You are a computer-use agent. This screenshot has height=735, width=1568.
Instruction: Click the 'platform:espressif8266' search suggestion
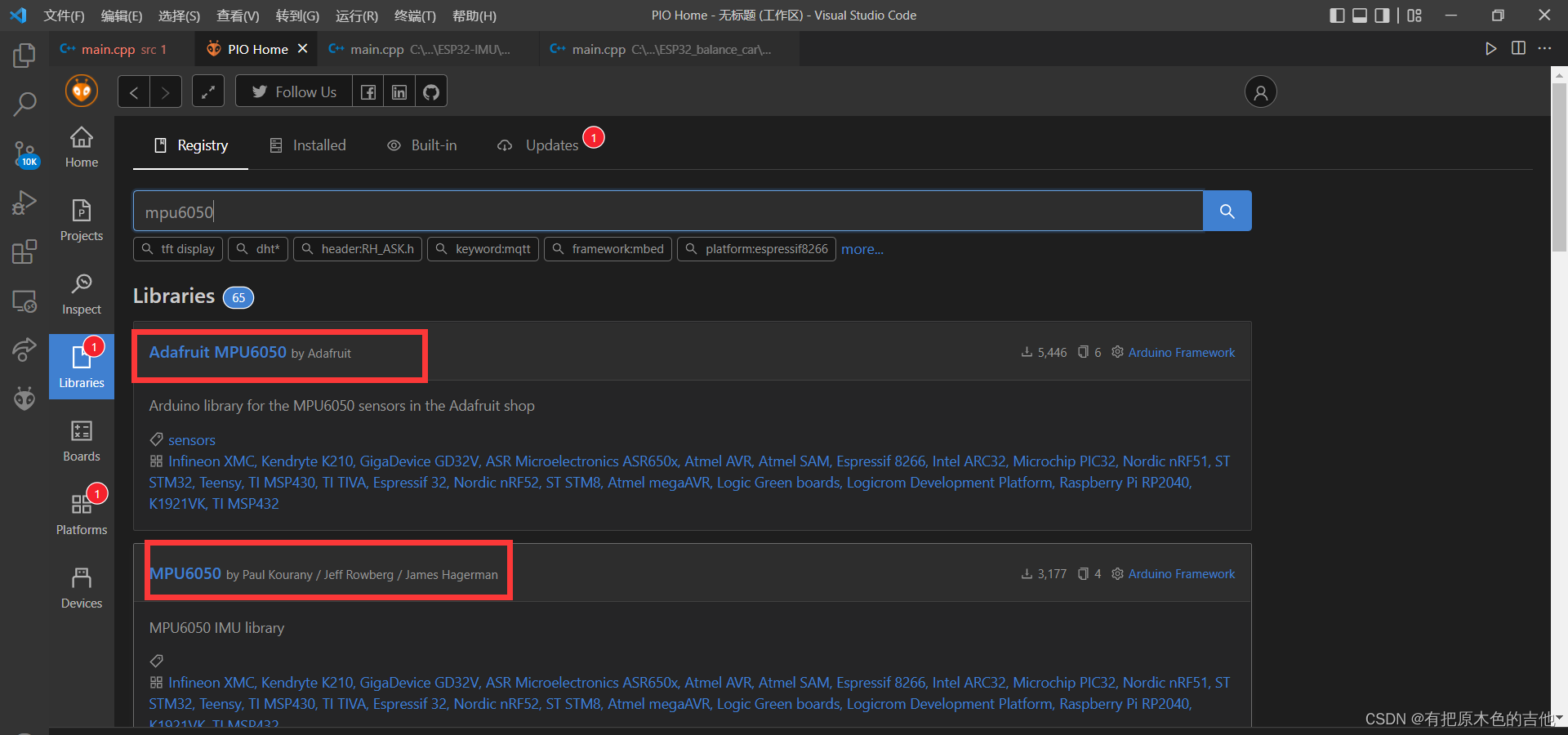click(x=756, y=249)
